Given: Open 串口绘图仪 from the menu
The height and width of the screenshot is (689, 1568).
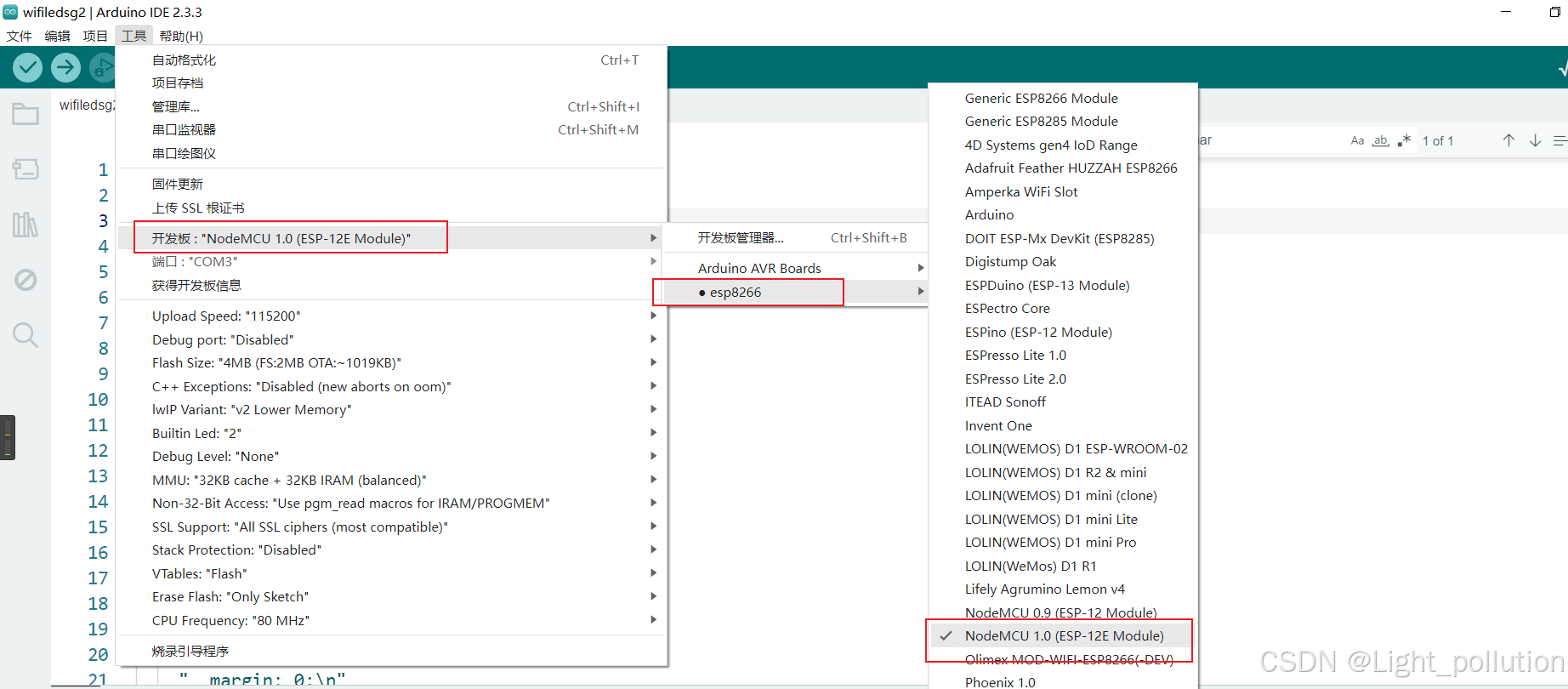Looking at the screenshot, I should click(x=391, y=154).
